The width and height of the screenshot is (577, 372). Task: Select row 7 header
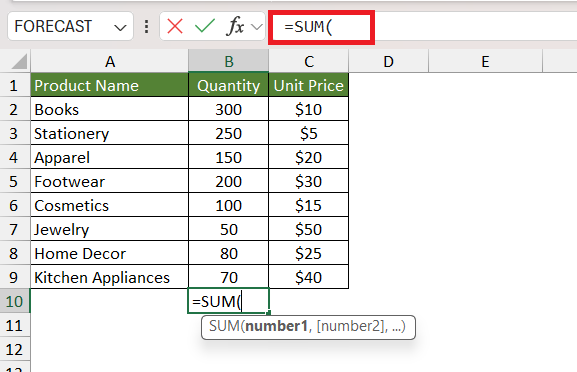click(14, 229)
